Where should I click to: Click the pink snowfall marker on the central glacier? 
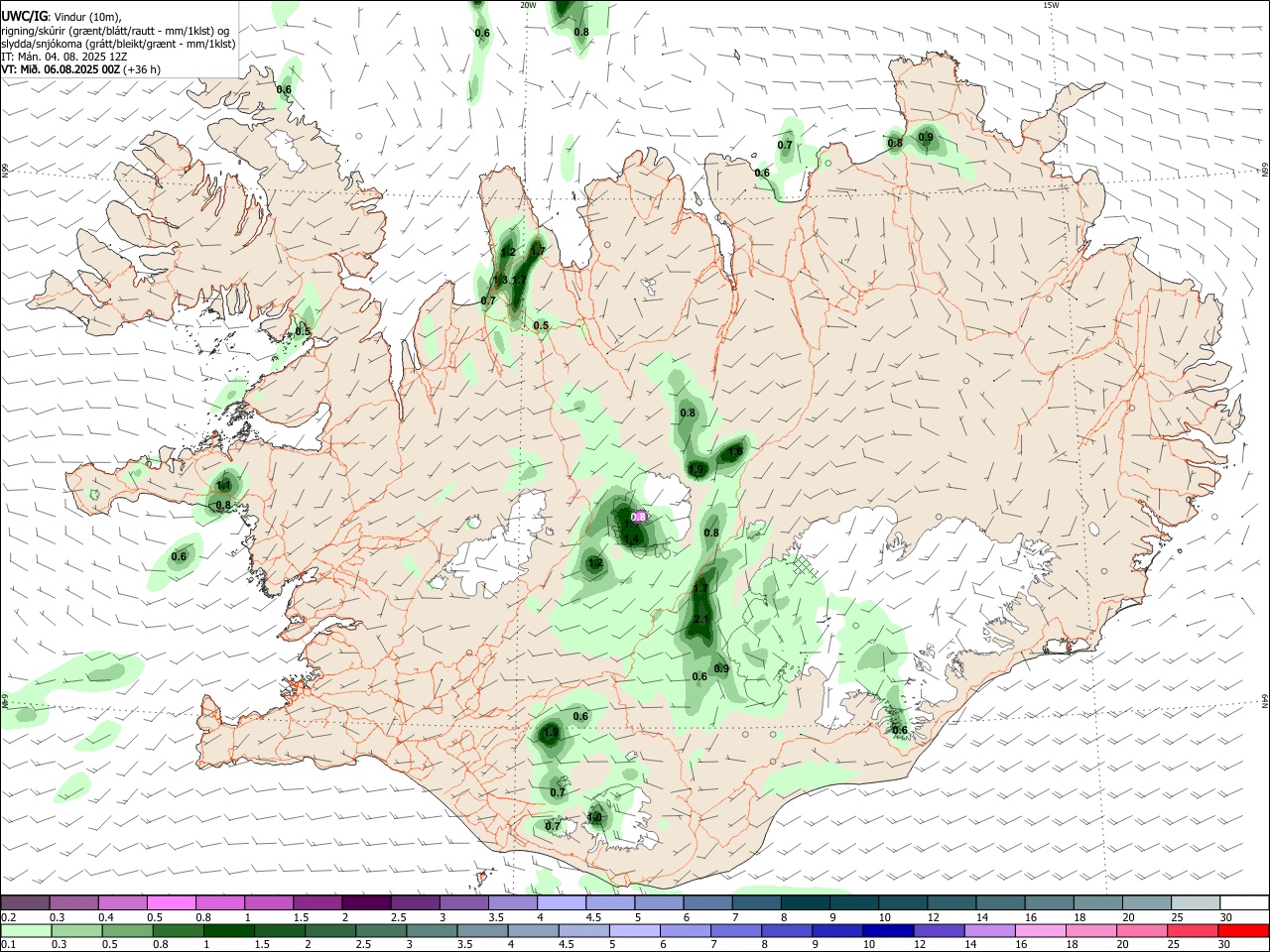tap(640, 516)
